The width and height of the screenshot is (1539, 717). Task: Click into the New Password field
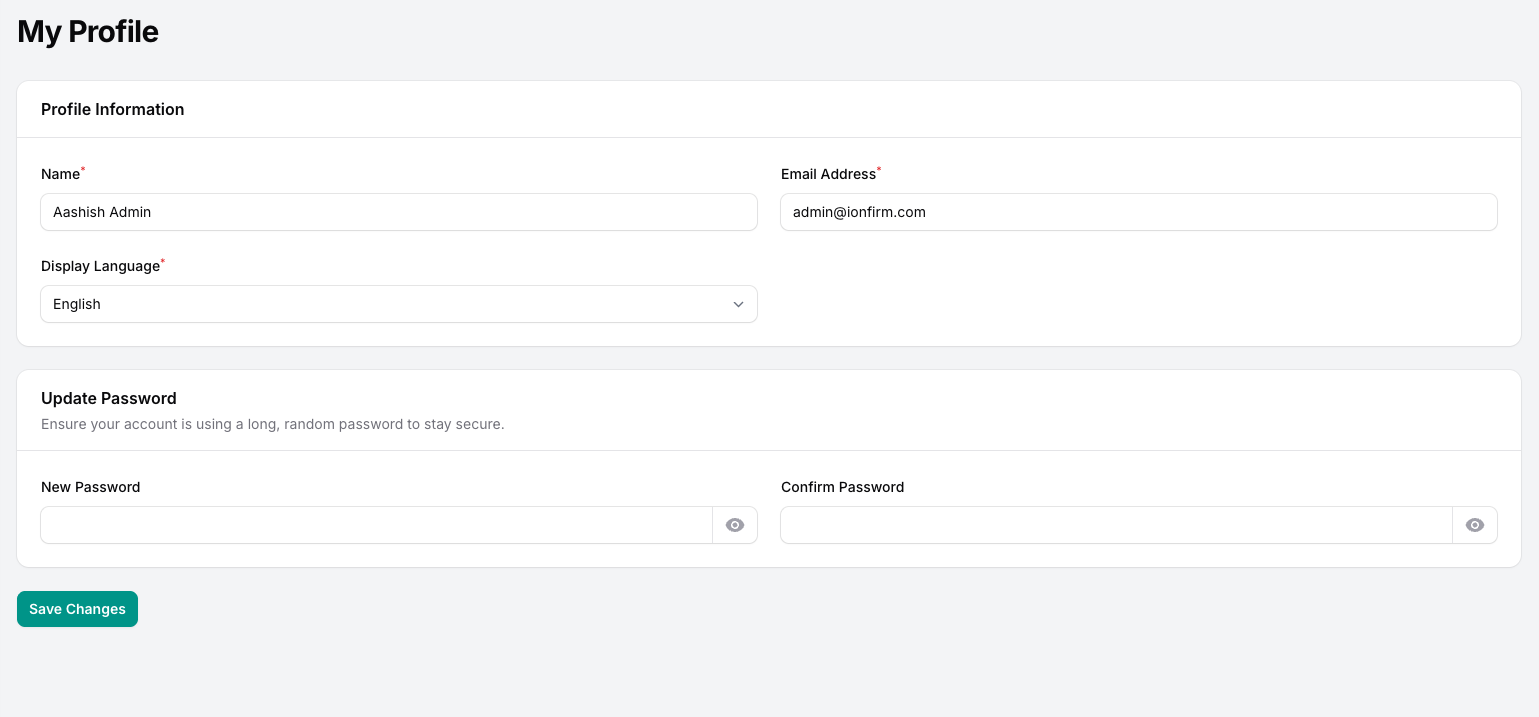[x=376, y=525]
